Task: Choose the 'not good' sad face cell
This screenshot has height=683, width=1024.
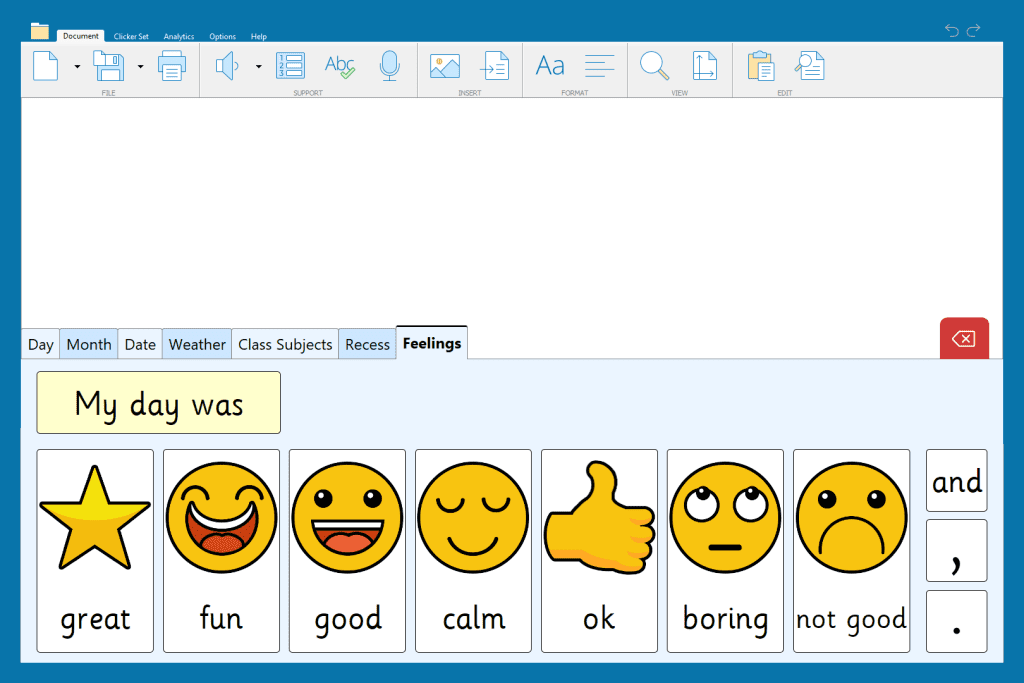Action: pyautogui.click(x=852, y=550)
